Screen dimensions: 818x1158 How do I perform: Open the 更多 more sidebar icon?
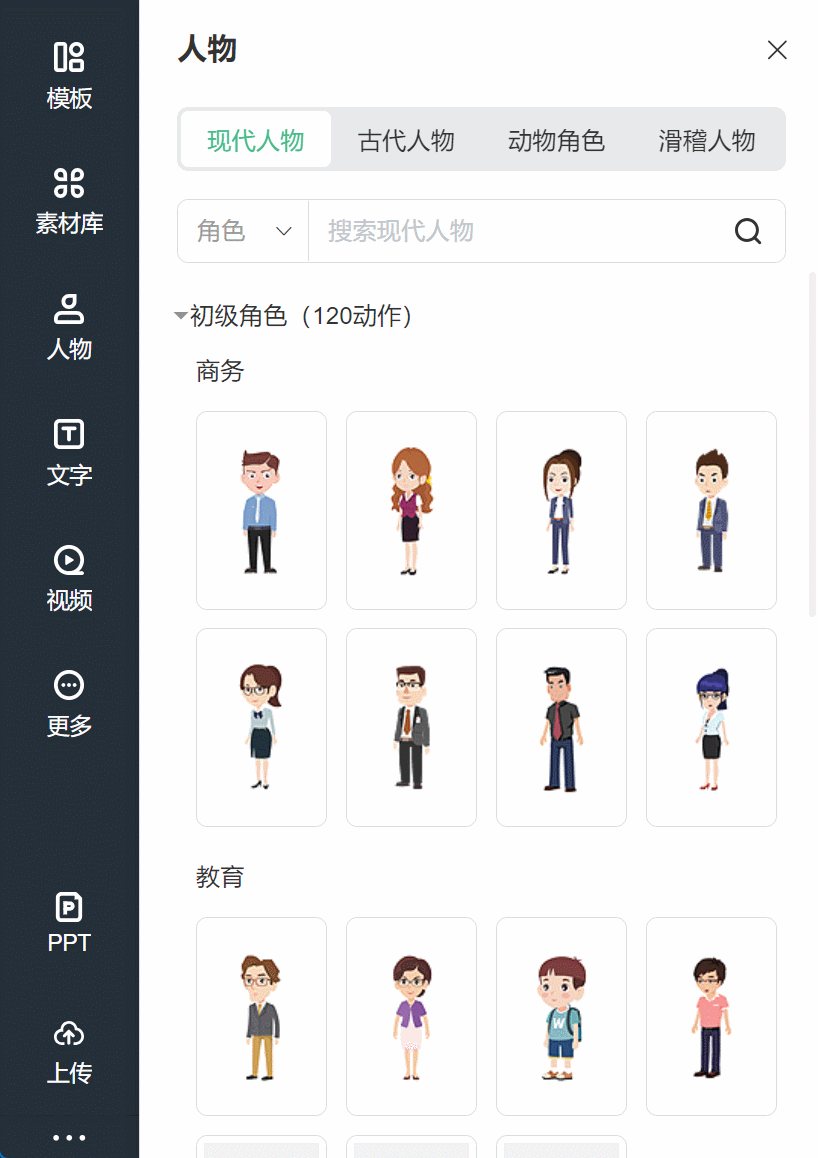pyautogui.click(x=69, y=704)
